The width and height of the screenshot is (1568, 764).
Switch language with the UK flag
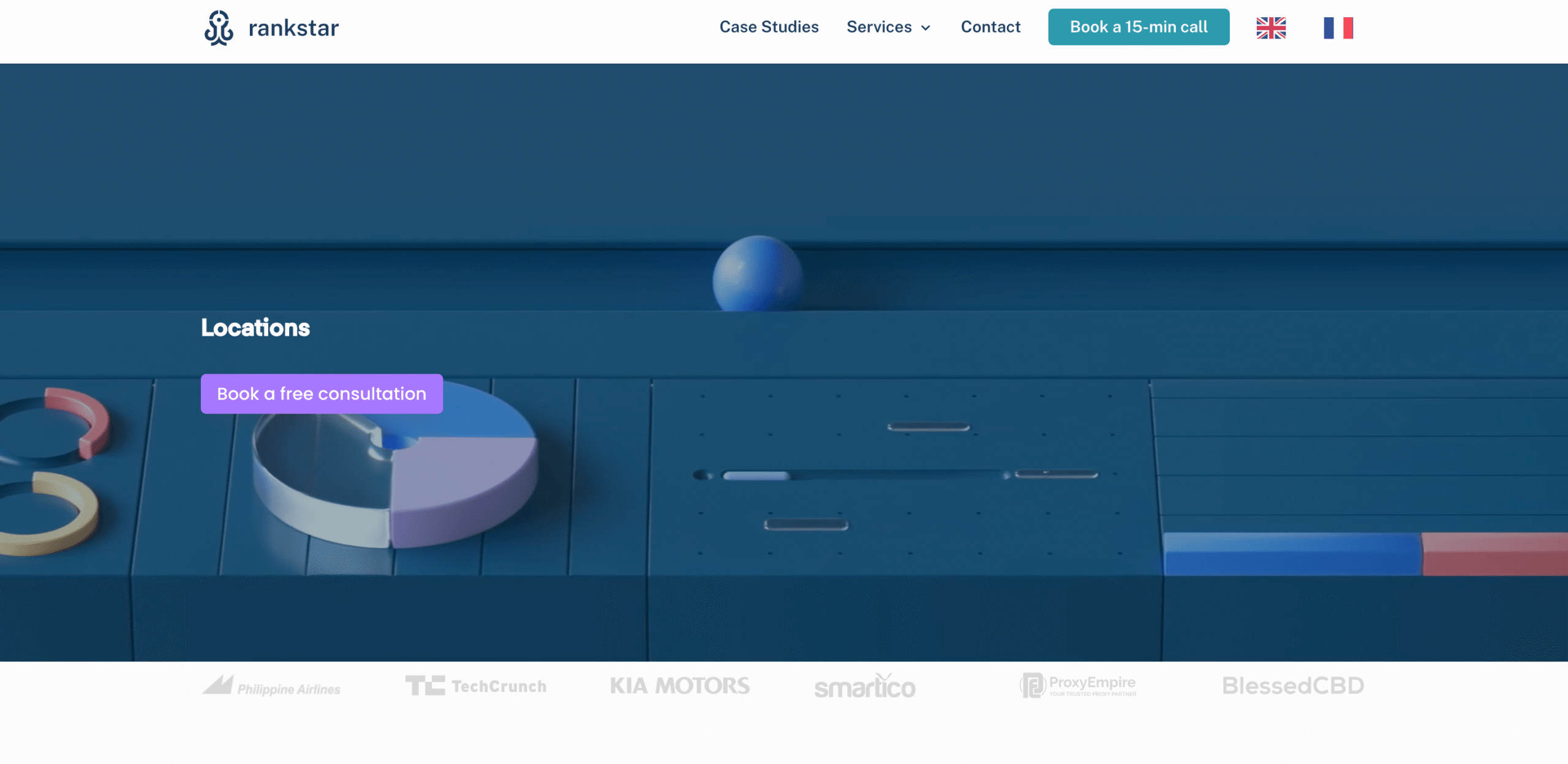click(1271, 28)
